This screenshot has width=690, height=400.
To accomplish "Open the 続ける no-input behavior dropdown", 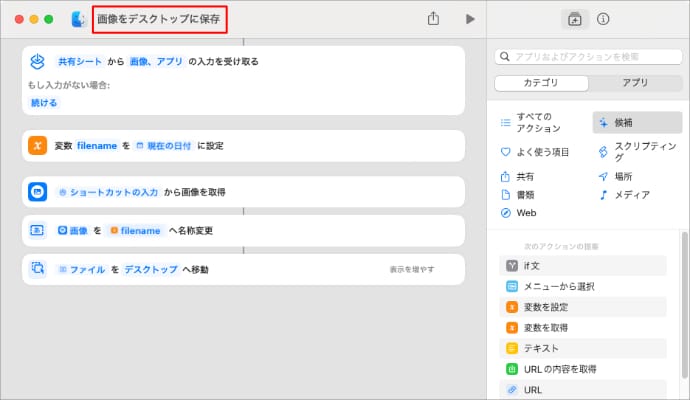I will (45, 103).
